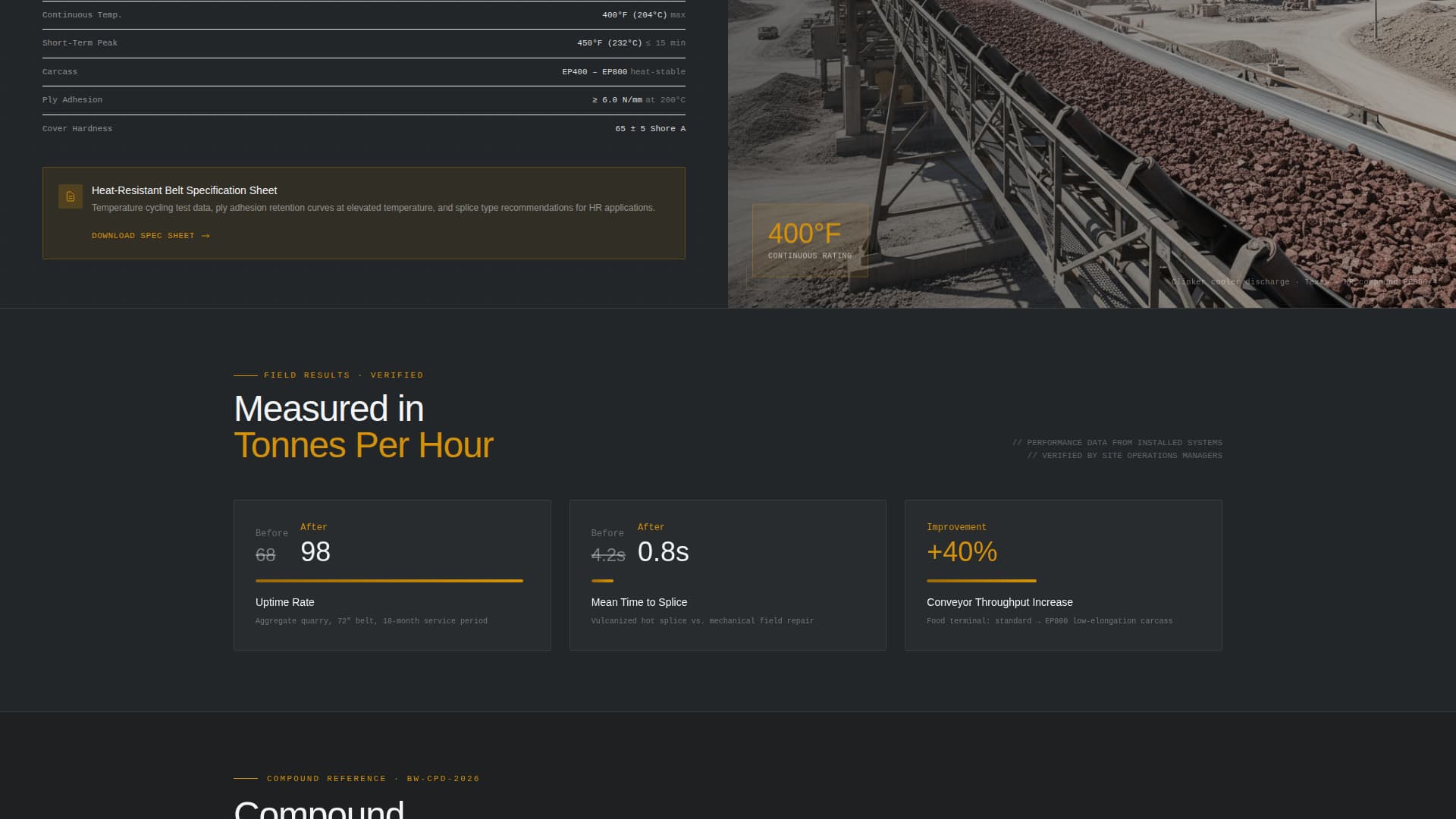Click the arrow icon beside DOWNLOAD SPEC SHEET
Viewport: 1456px width, 819px height.
click(x=205, y=236)
